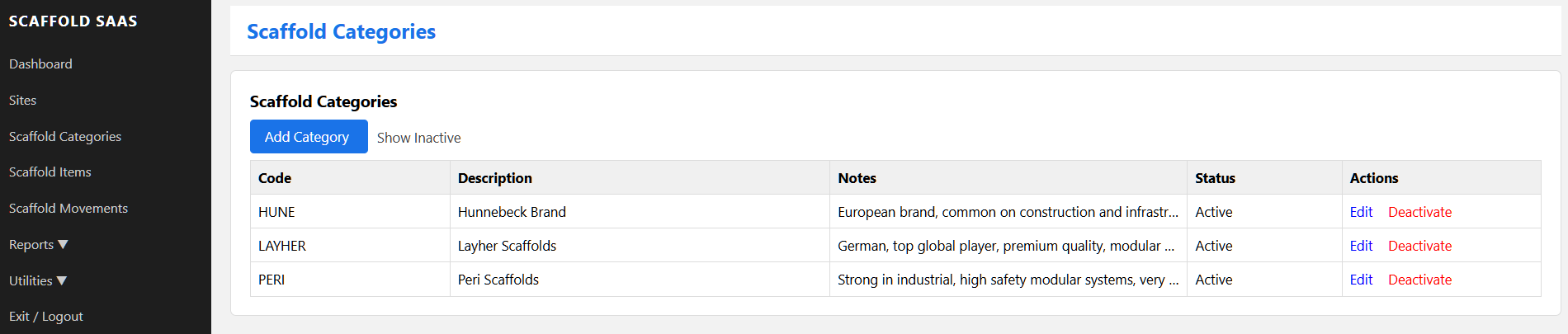Image resolution: width=1568 pixels, height=334 pixels.
Task: Click the SCAFFOLD SAAS logo title
Action: (x=73, y=21)
